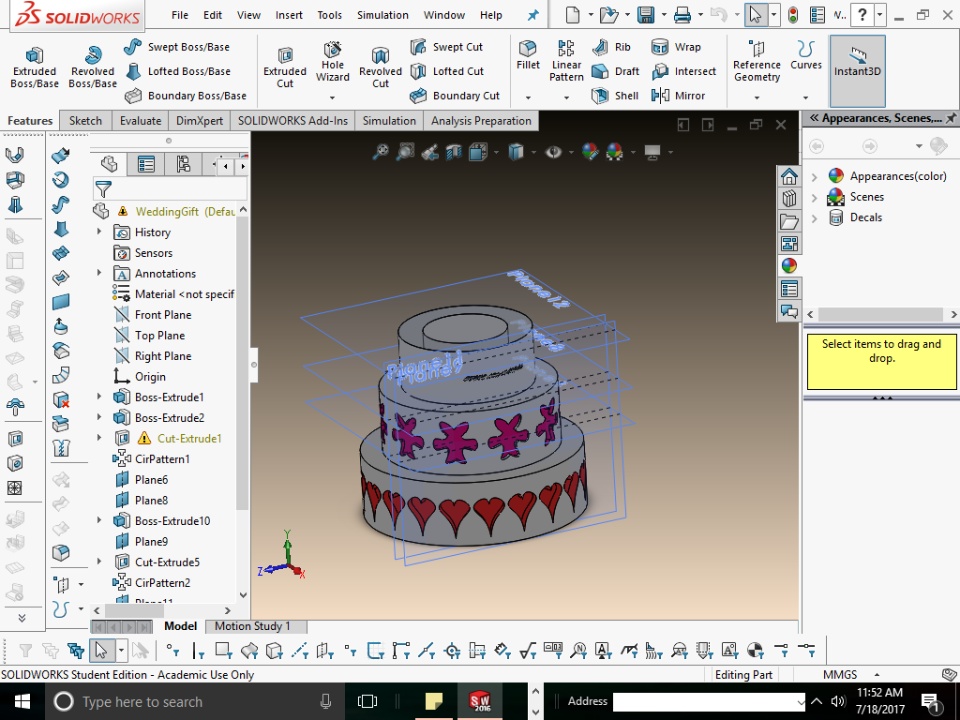Select the Revolved Boss/Base tool

tap(92, 67)
